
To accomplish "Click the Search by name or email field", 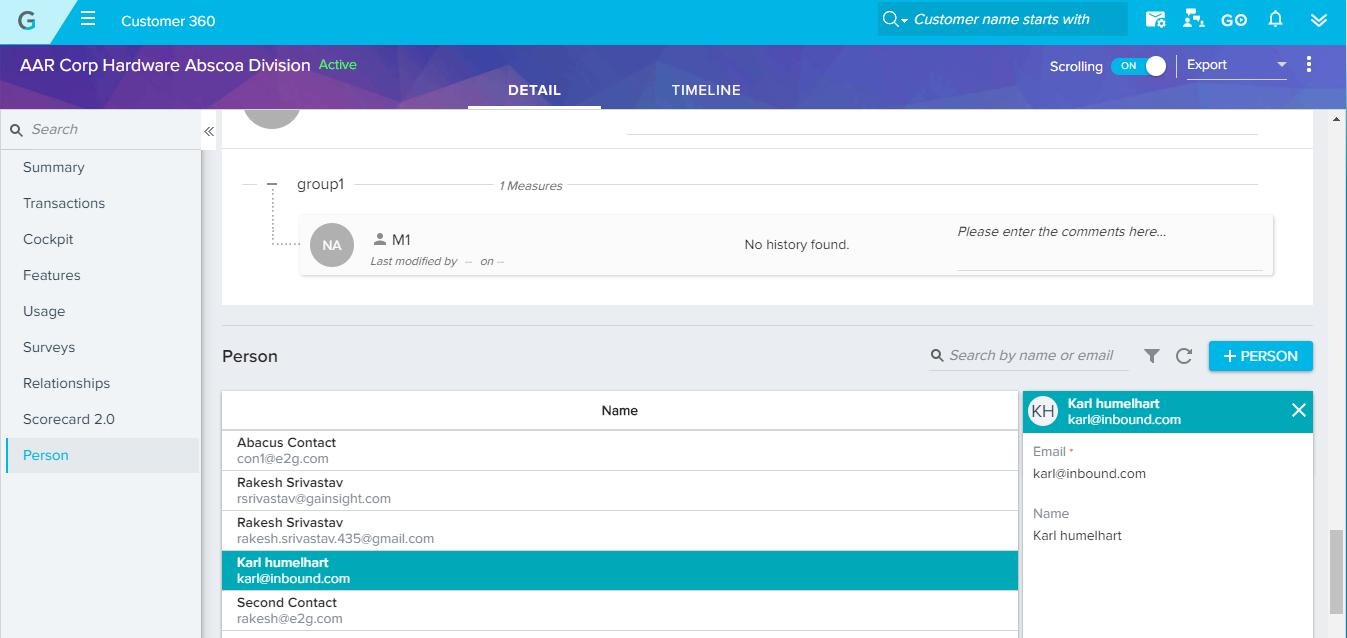I will tap(1030, 355).
